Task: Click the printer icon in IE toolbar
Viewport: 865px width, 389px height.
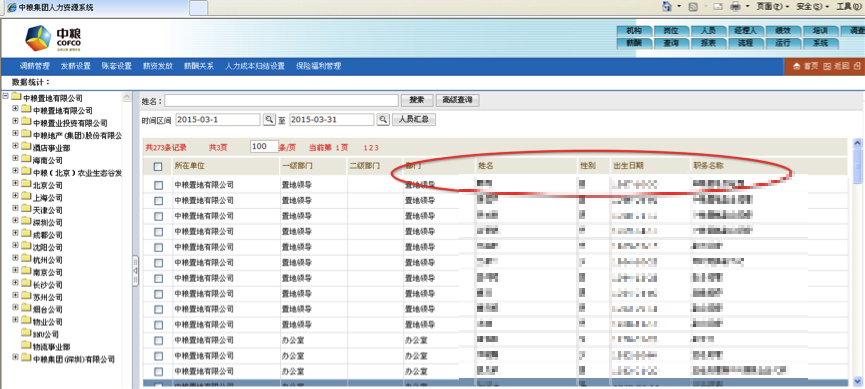Action: pyautogui.click(x=735, y=7)
